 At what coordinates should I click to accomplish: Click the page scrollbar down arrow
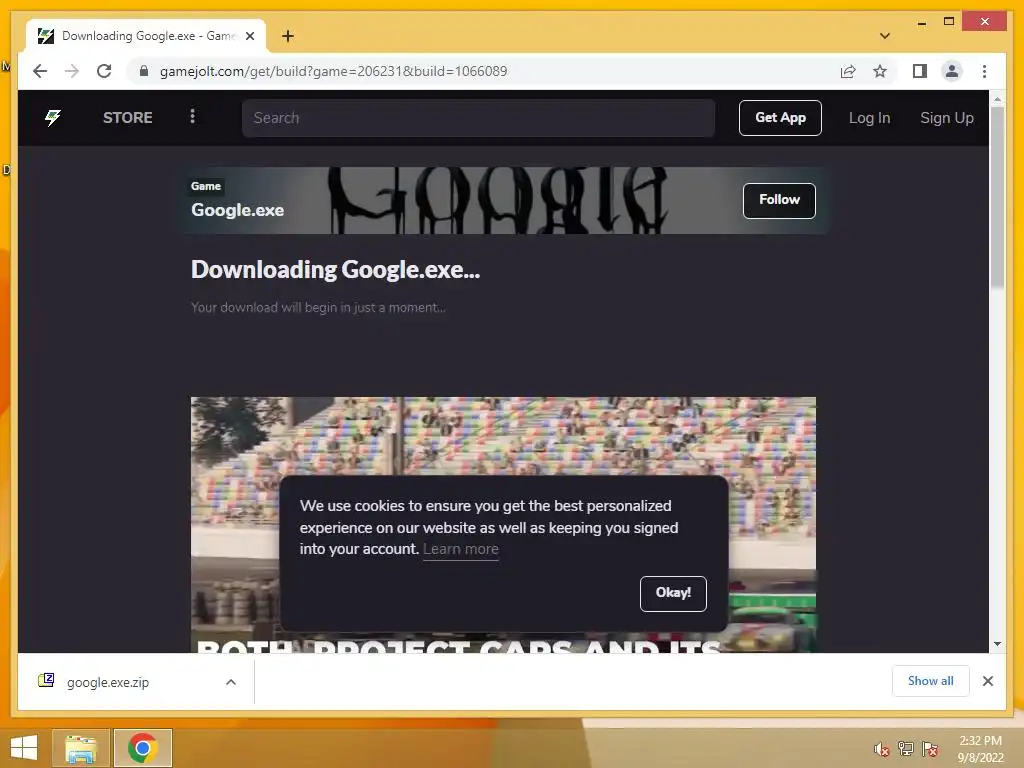997,644
